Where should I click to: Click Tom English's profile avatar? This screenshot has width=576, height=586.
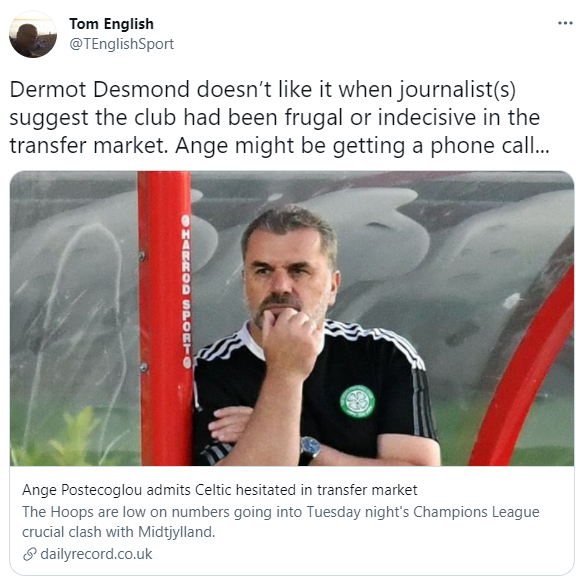[x=33, y=34]
